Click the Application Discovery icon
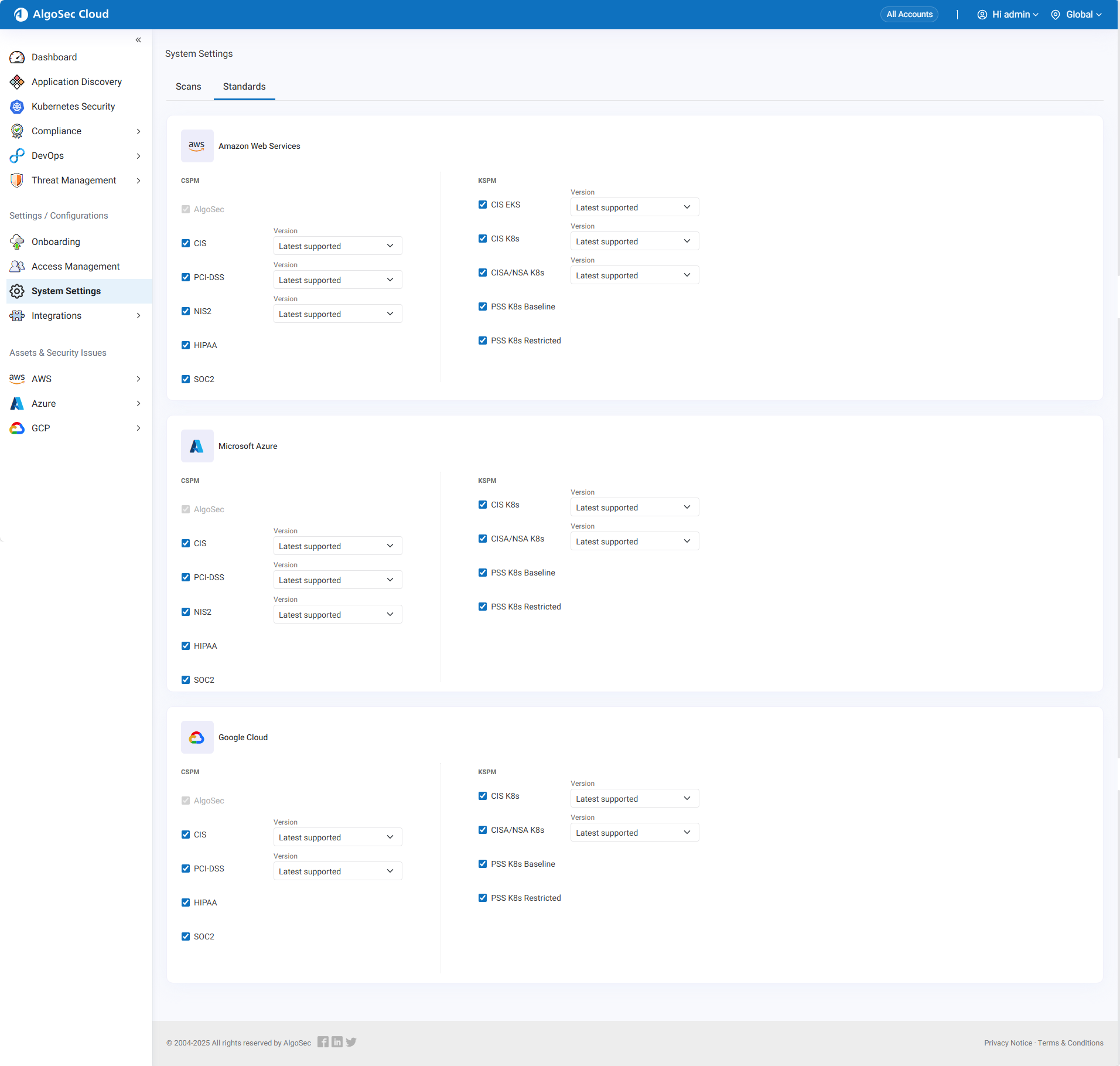The width and height of the screenshot is (1120, 1066). click(17, 82)
